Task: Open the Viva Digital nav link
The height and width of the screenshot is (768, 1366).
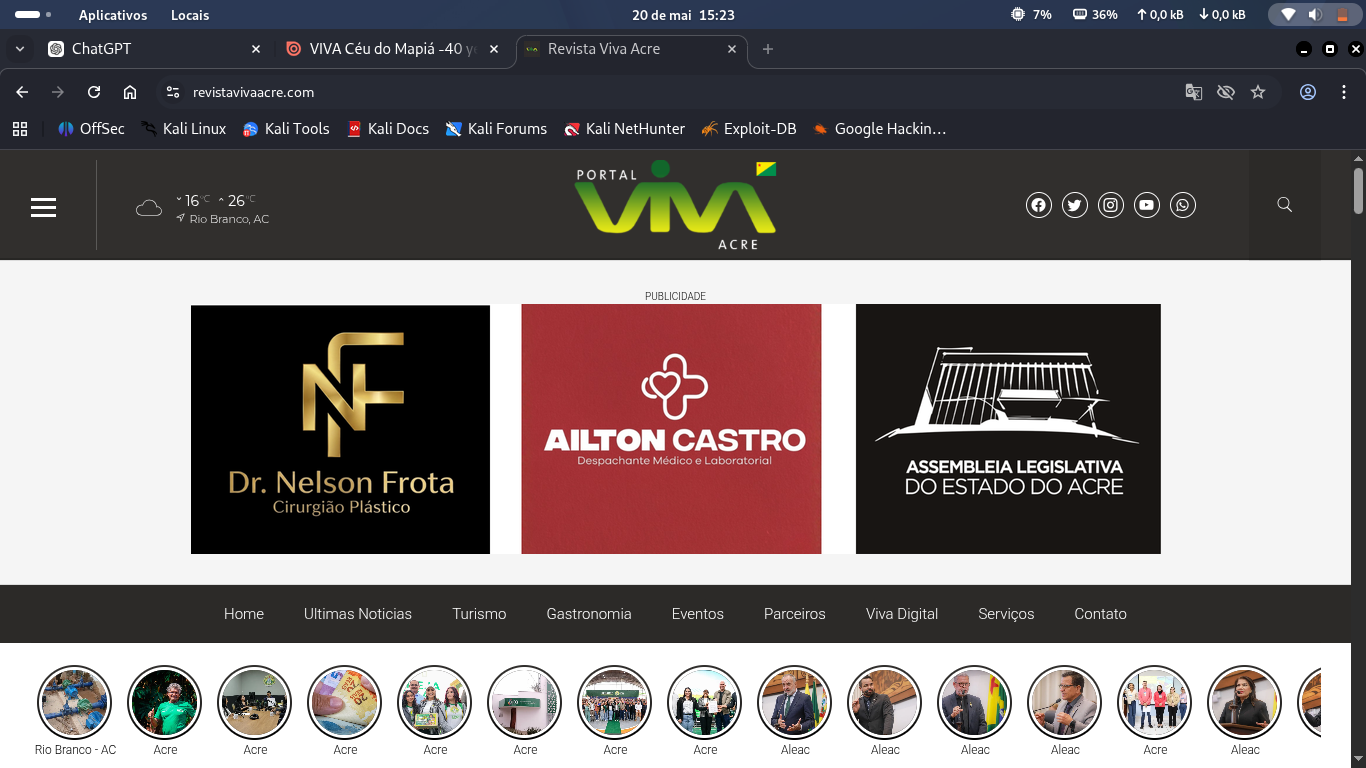Action: pos(902,614)
